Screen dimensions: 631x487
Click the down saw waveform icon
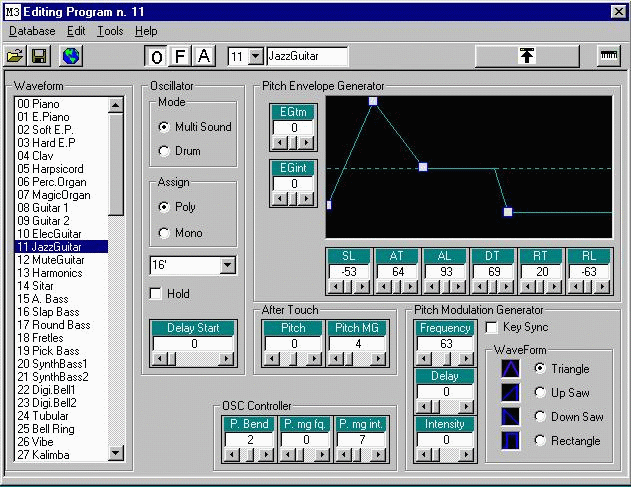coord(511,417)
